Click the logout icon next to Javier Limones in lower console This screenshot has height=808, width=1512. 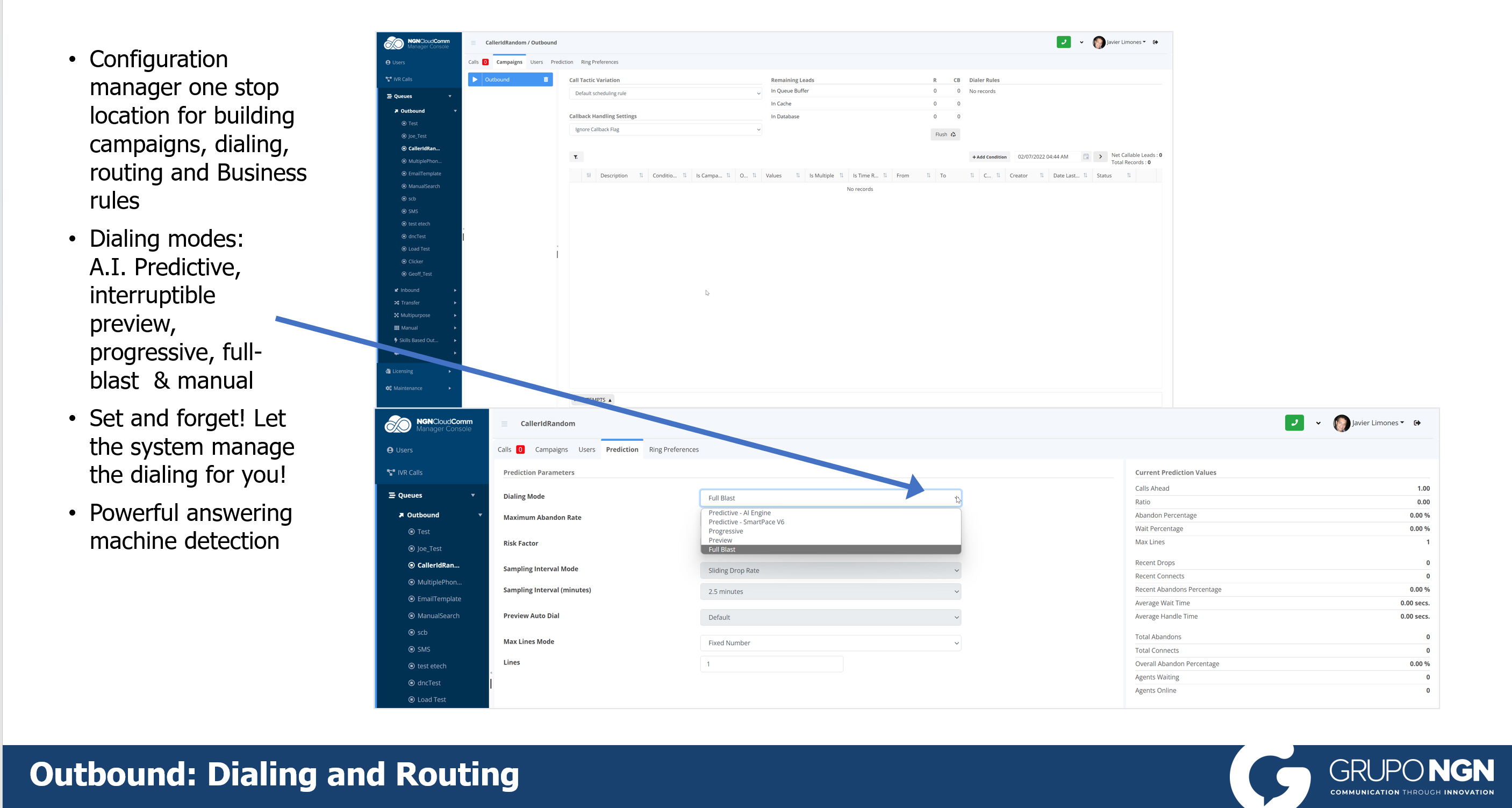click(x=1417, y=423)
